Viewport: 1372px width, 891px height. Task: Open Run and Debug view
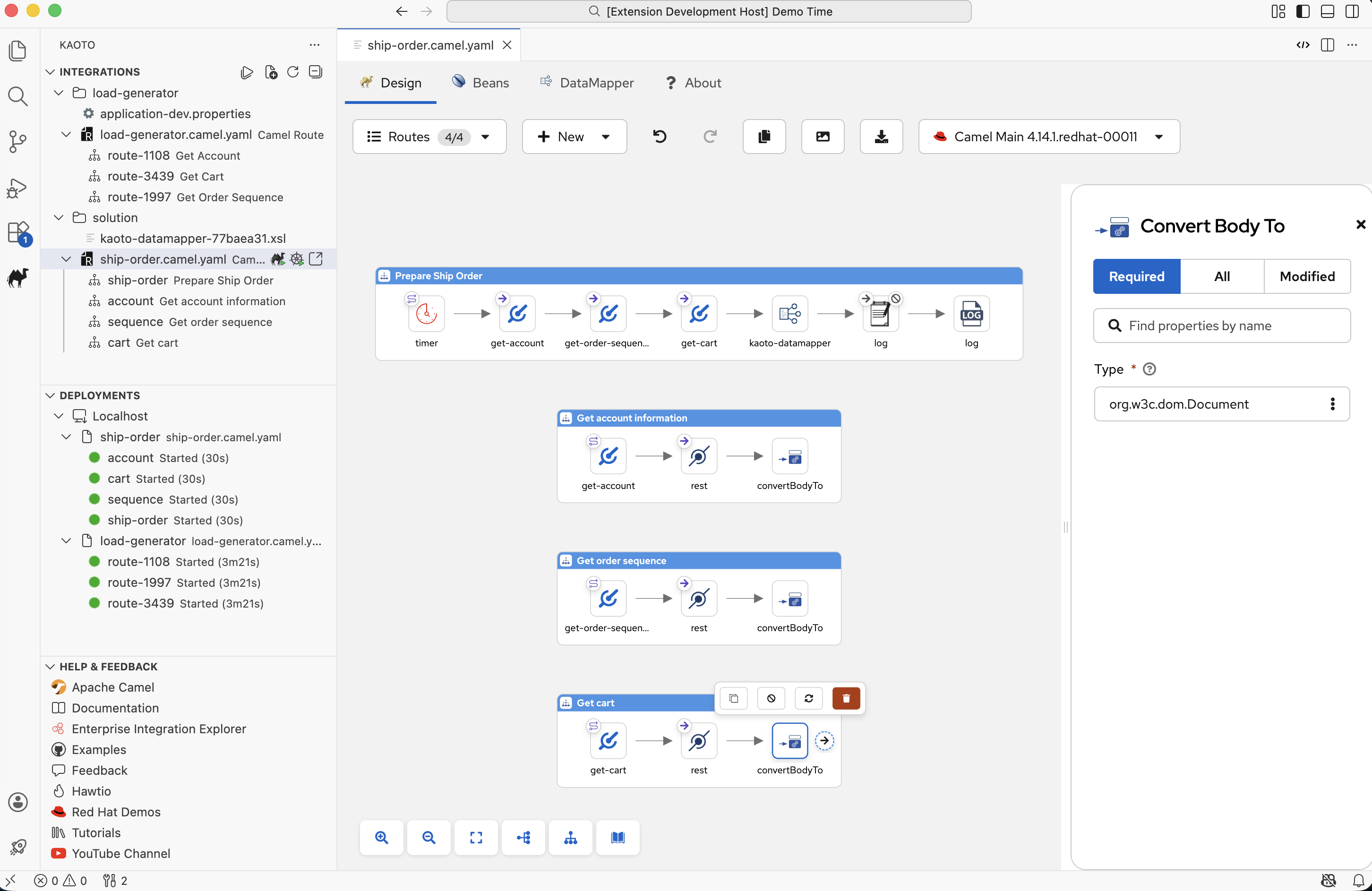(18, 188)
